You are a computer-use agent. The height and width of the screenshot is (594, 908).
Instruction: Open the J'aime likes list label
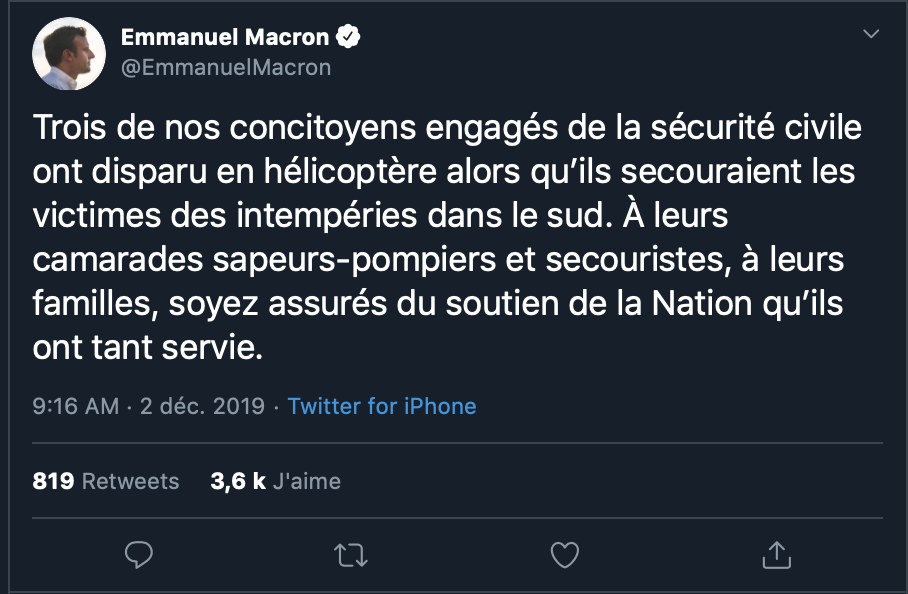[x=307, y=481]
